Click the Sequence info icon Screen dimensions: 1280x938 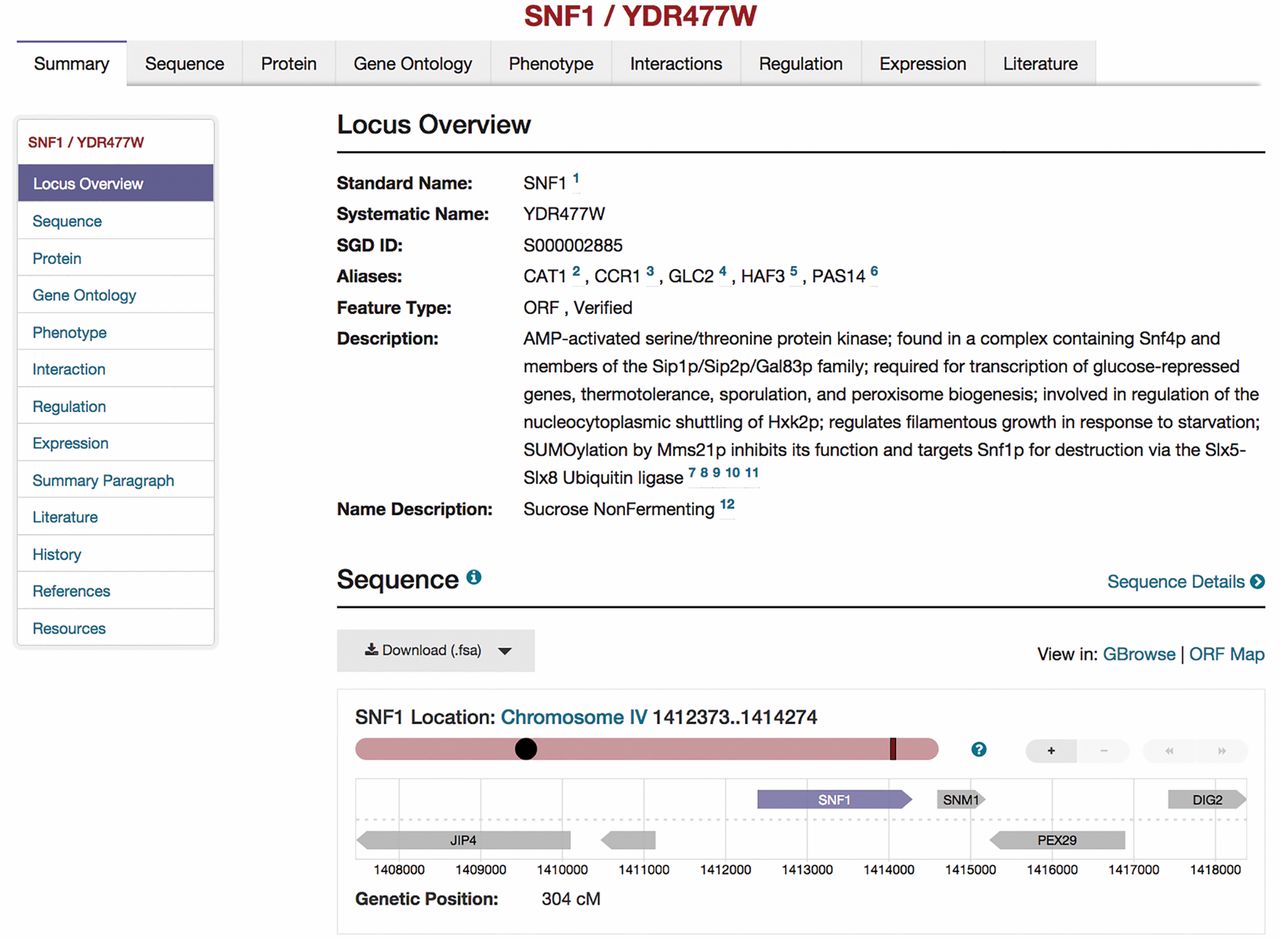(474, 577)
